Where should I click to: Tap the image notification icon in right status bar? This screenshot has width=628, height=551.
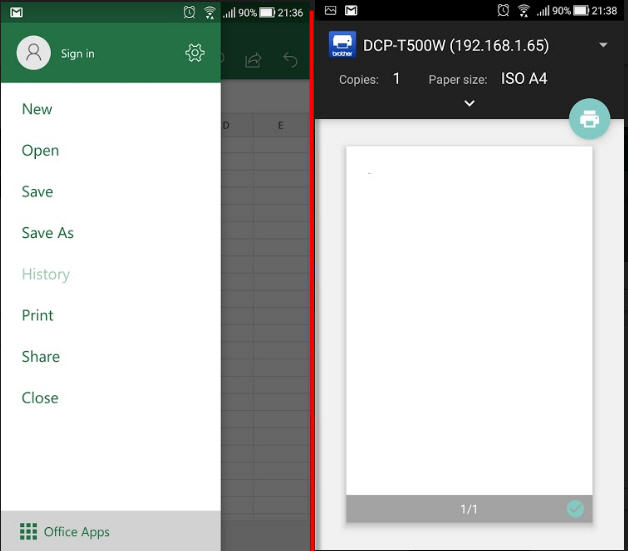point(330,10)
